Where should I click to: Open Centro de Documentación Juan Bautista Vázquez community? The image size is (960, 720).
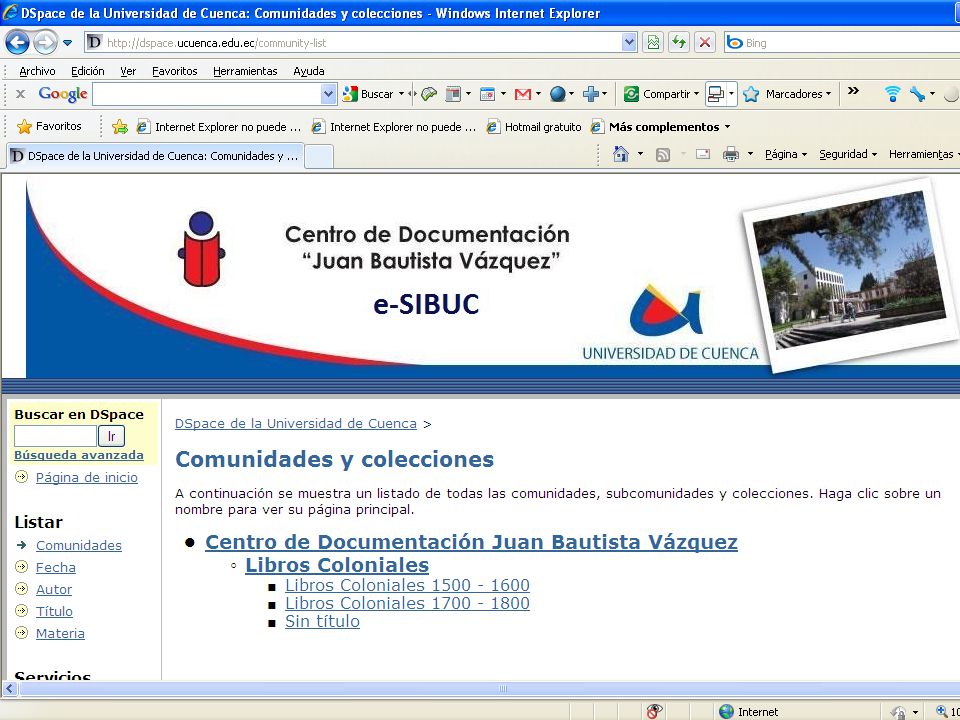pos(471,542)
